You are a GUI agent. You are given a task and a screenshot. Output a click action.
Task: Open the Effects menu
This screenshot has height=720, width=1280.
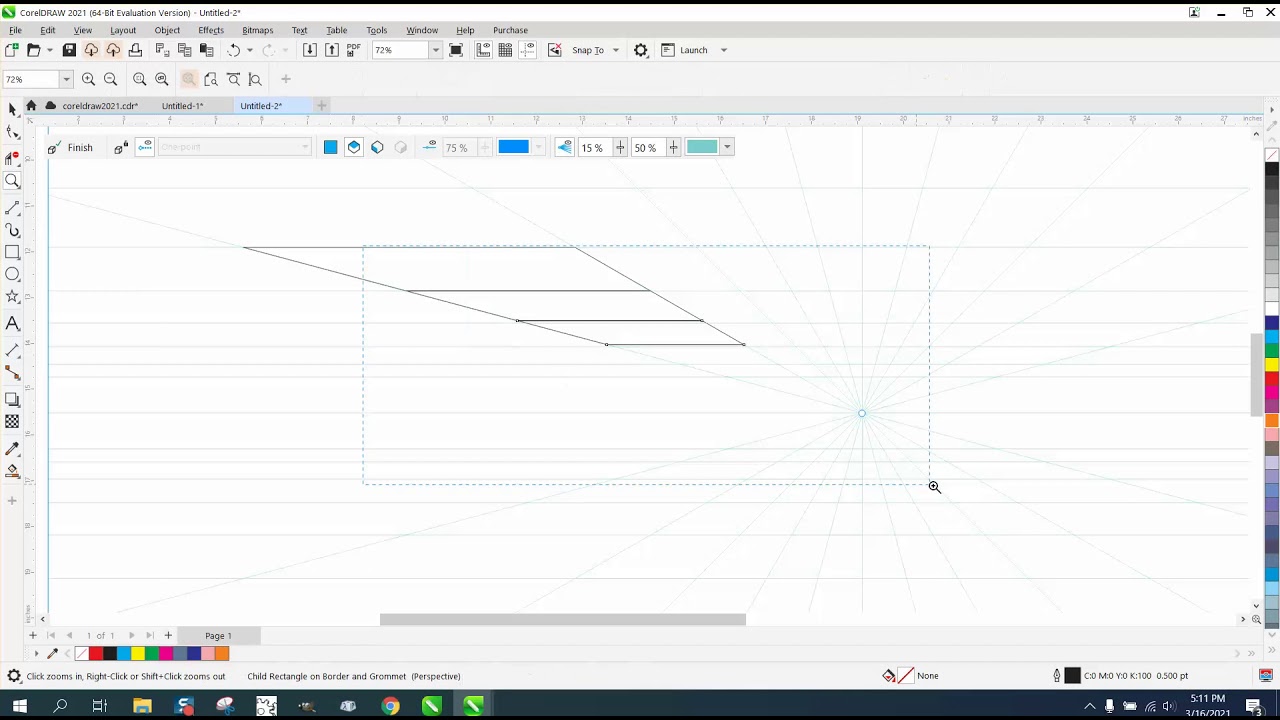(x=211, y=30)
